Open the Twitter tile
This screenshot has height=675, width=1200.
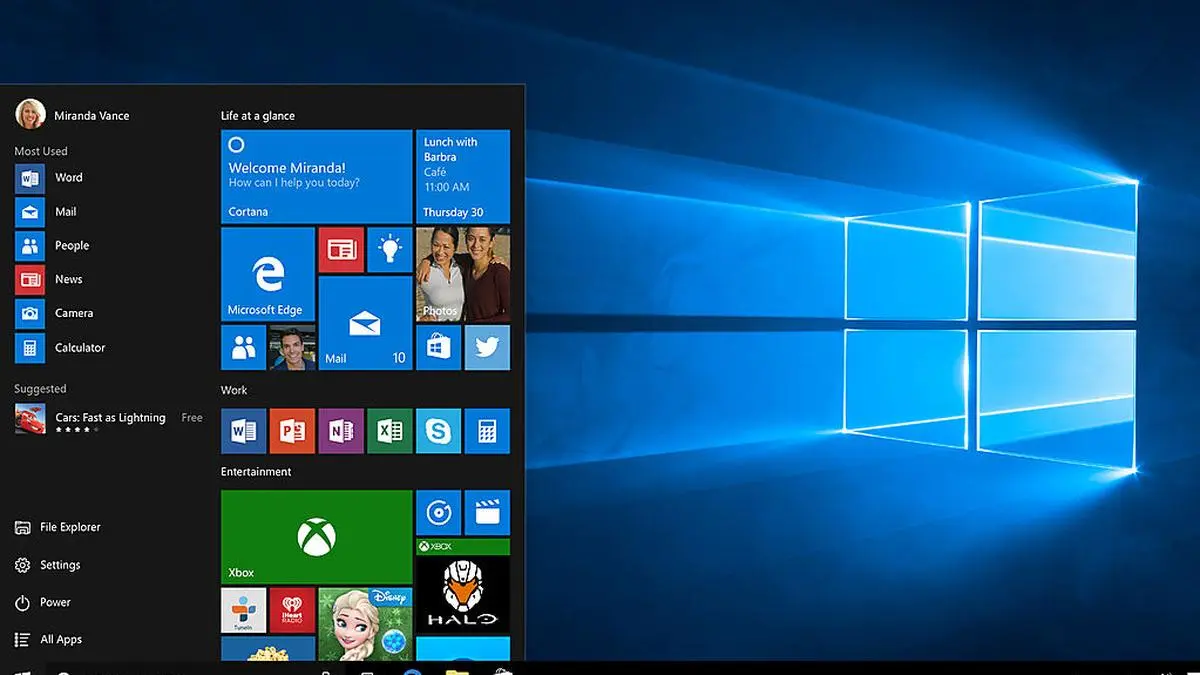click(487, 347)
